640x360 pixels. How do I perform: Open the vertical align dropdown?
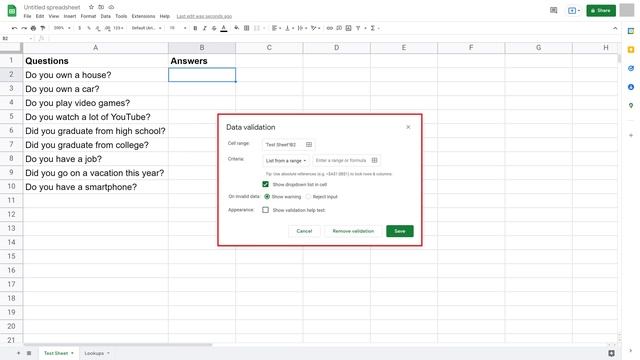point(289,28)
